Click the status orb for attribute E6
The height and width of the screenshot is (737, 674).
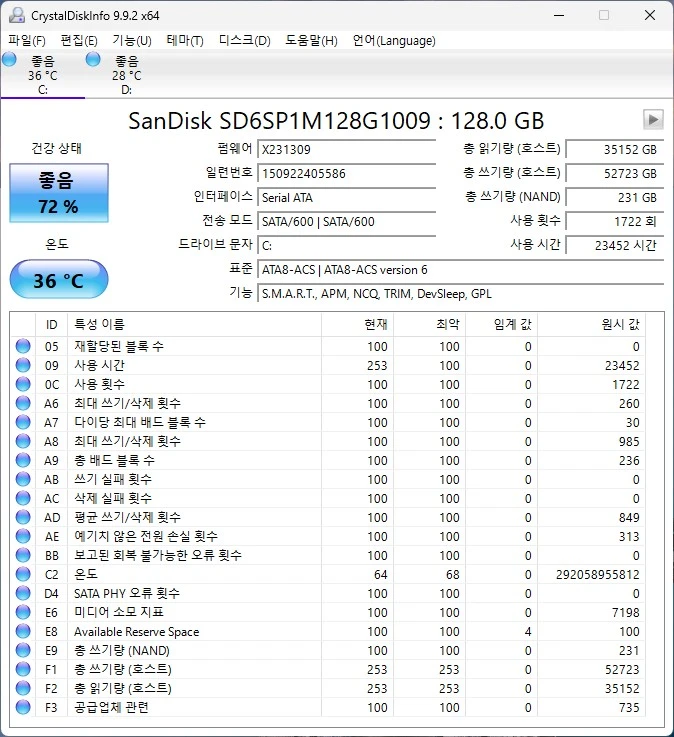[23, 612]
